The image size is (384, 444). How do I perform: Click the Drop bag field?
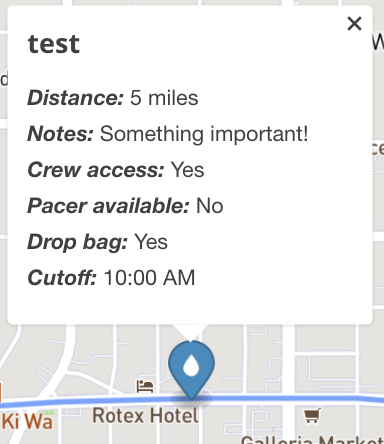[98, 242]
